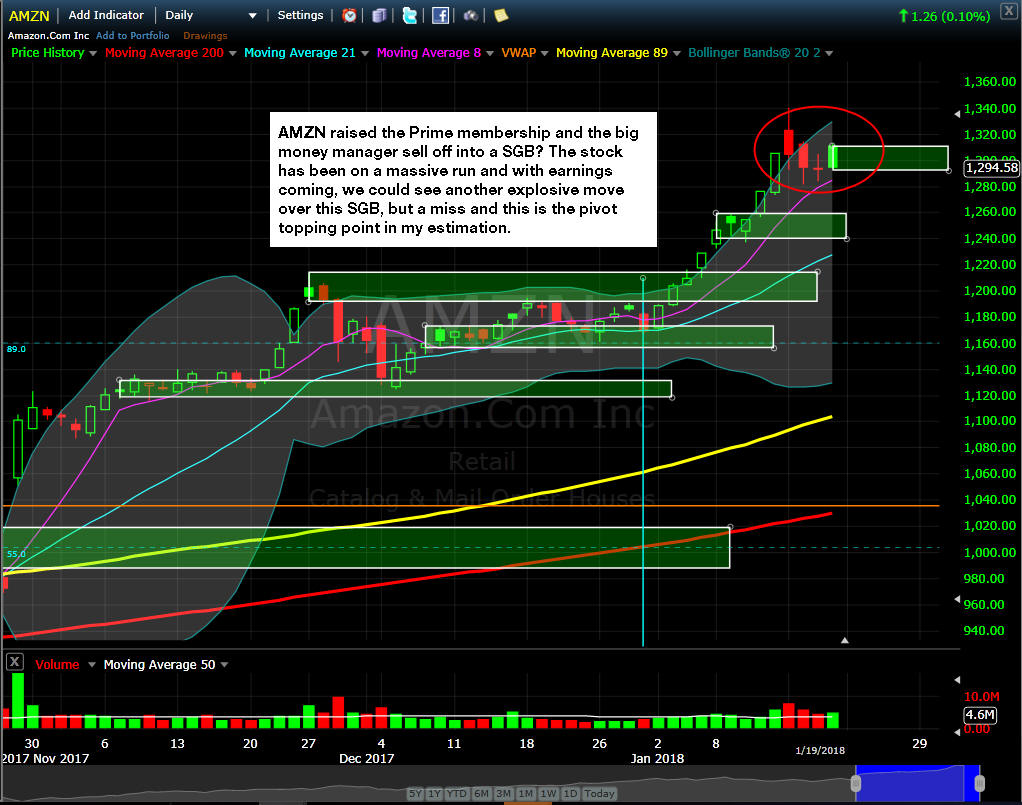Click the camera snapshot icon
Screen dimensions: 1022x805
pos(471,16)
